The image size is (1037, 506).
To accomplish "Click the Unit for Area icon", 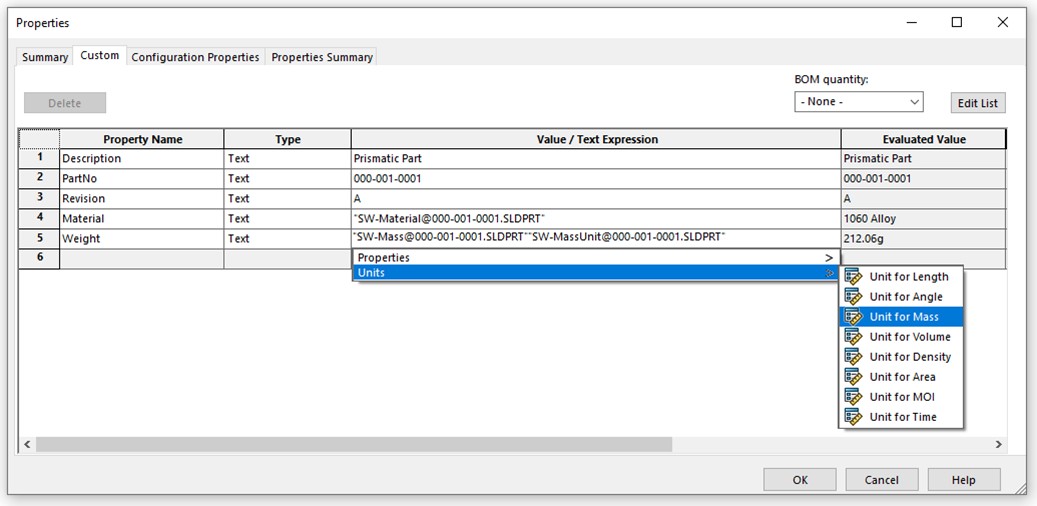I will (853, 377).
